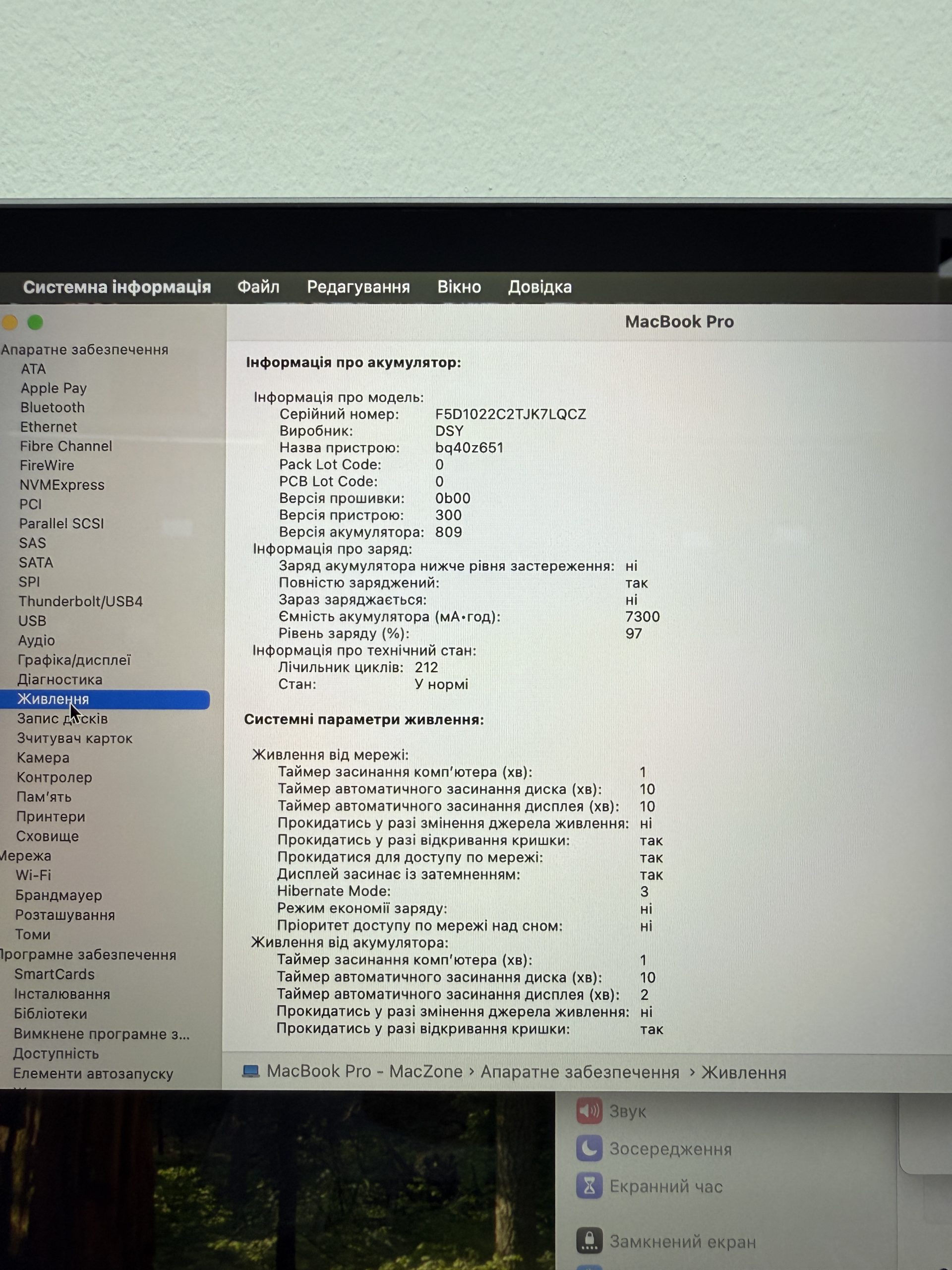Select Wi-Fi in the sidebar
This screenshot has width=952, height=1270.
tap(33, 875)
